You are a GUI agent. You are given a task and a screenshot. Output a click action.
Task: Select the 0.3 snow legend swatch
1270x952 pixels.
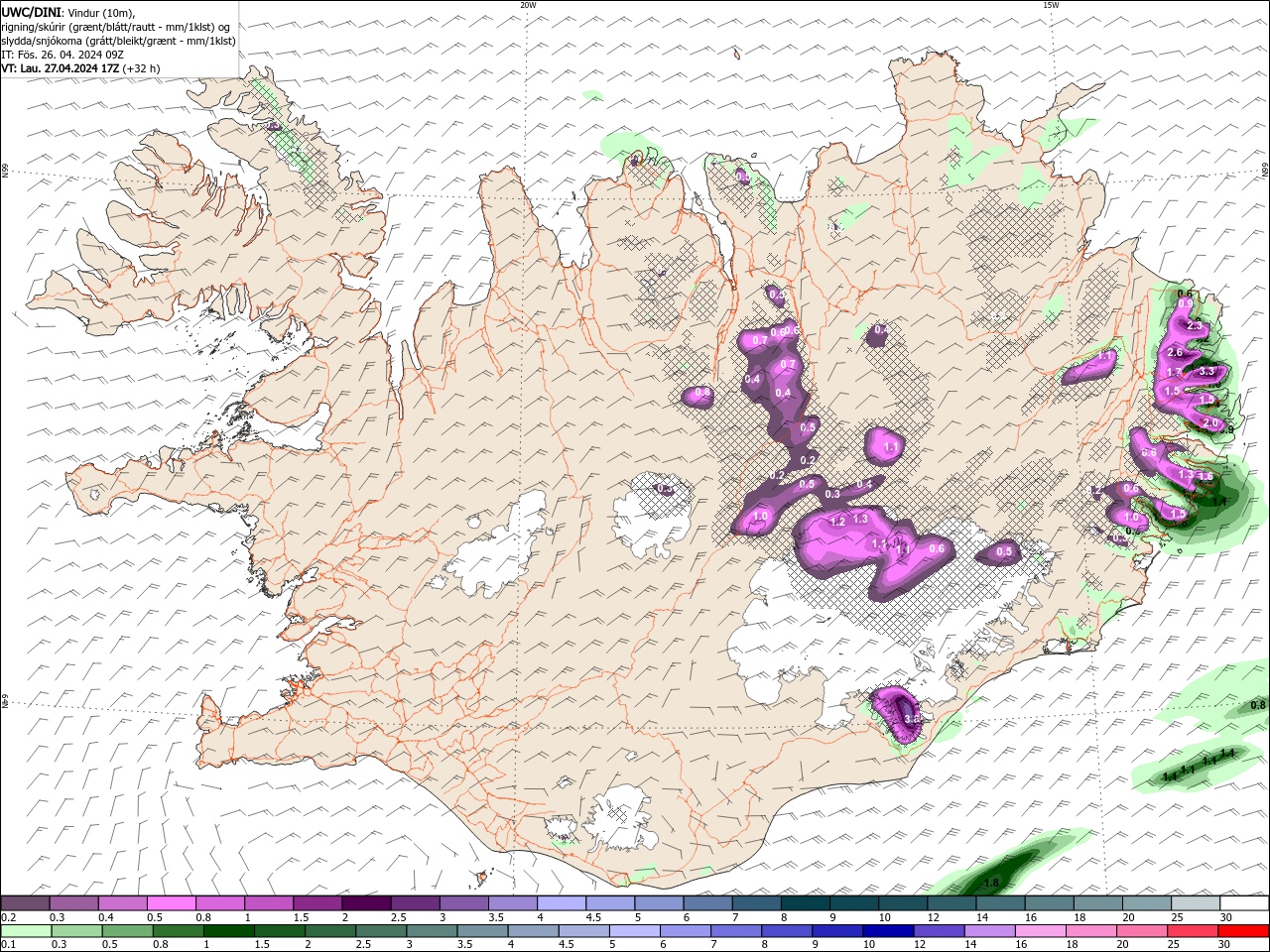[x=74, y=903]
